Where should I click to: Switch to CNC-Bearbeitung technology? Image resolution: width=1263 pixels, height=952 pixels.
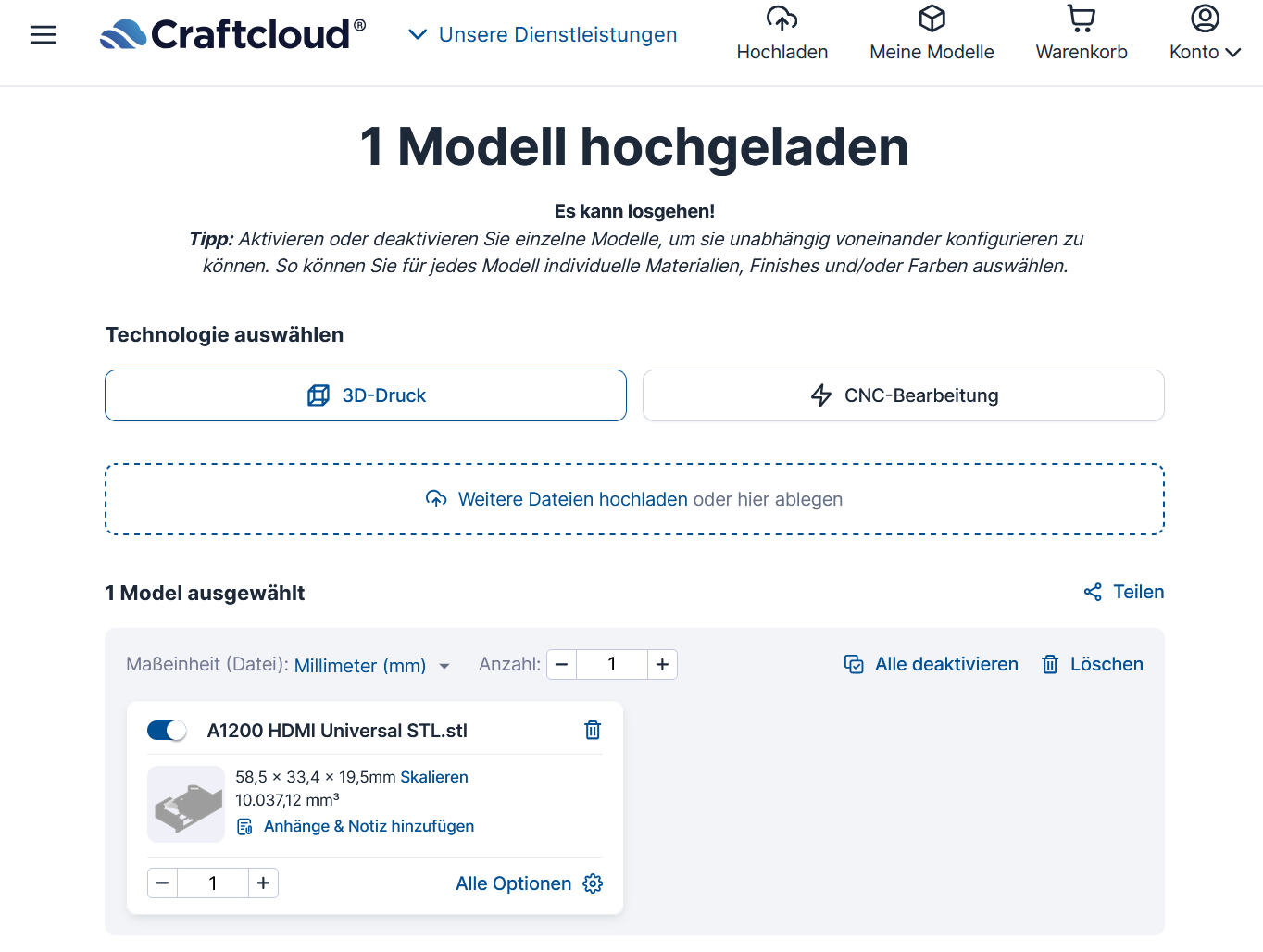point(903,395)
